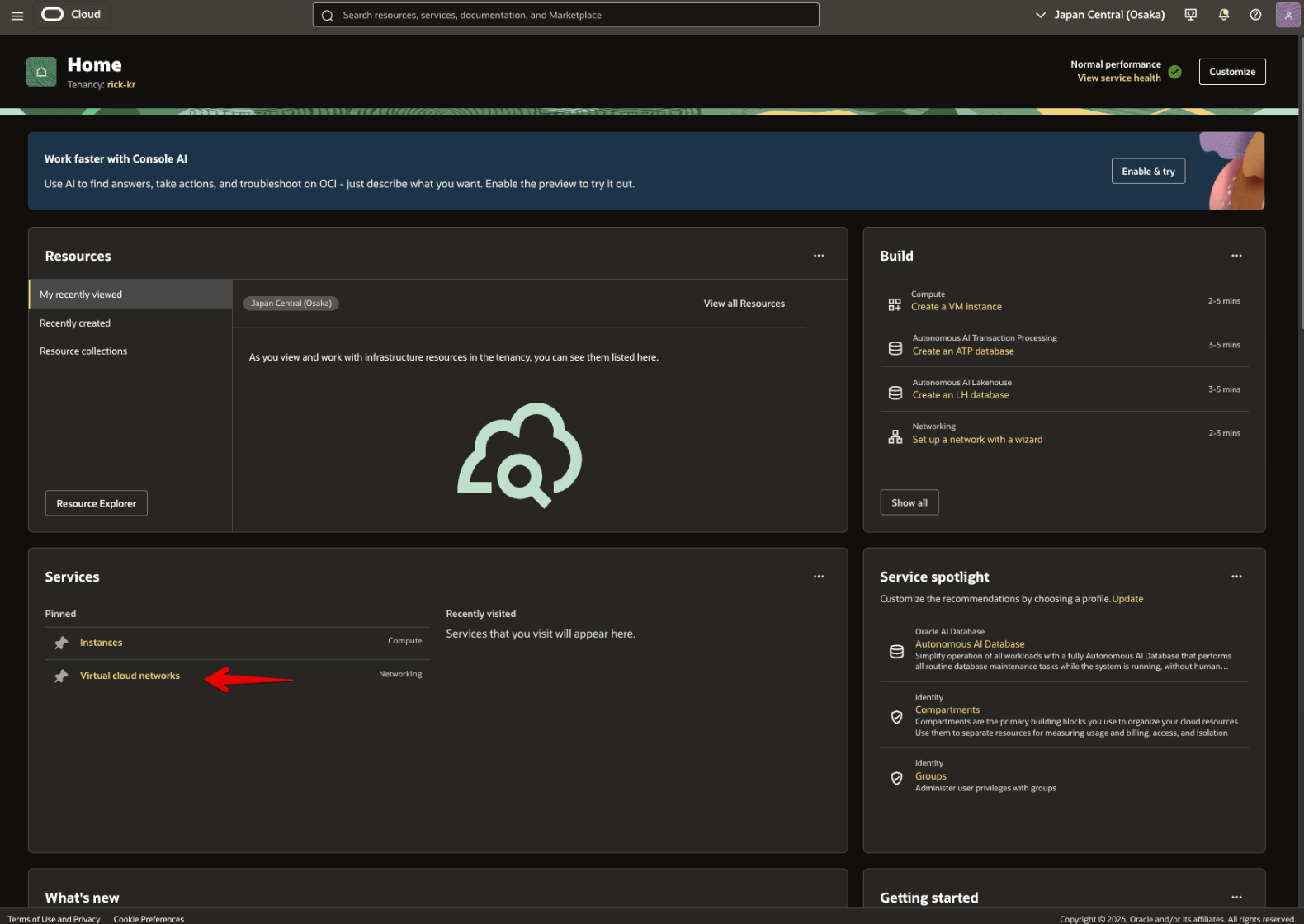Click the Oracle Cloud logo
The image size is (1304, 924).
point(71,14)
